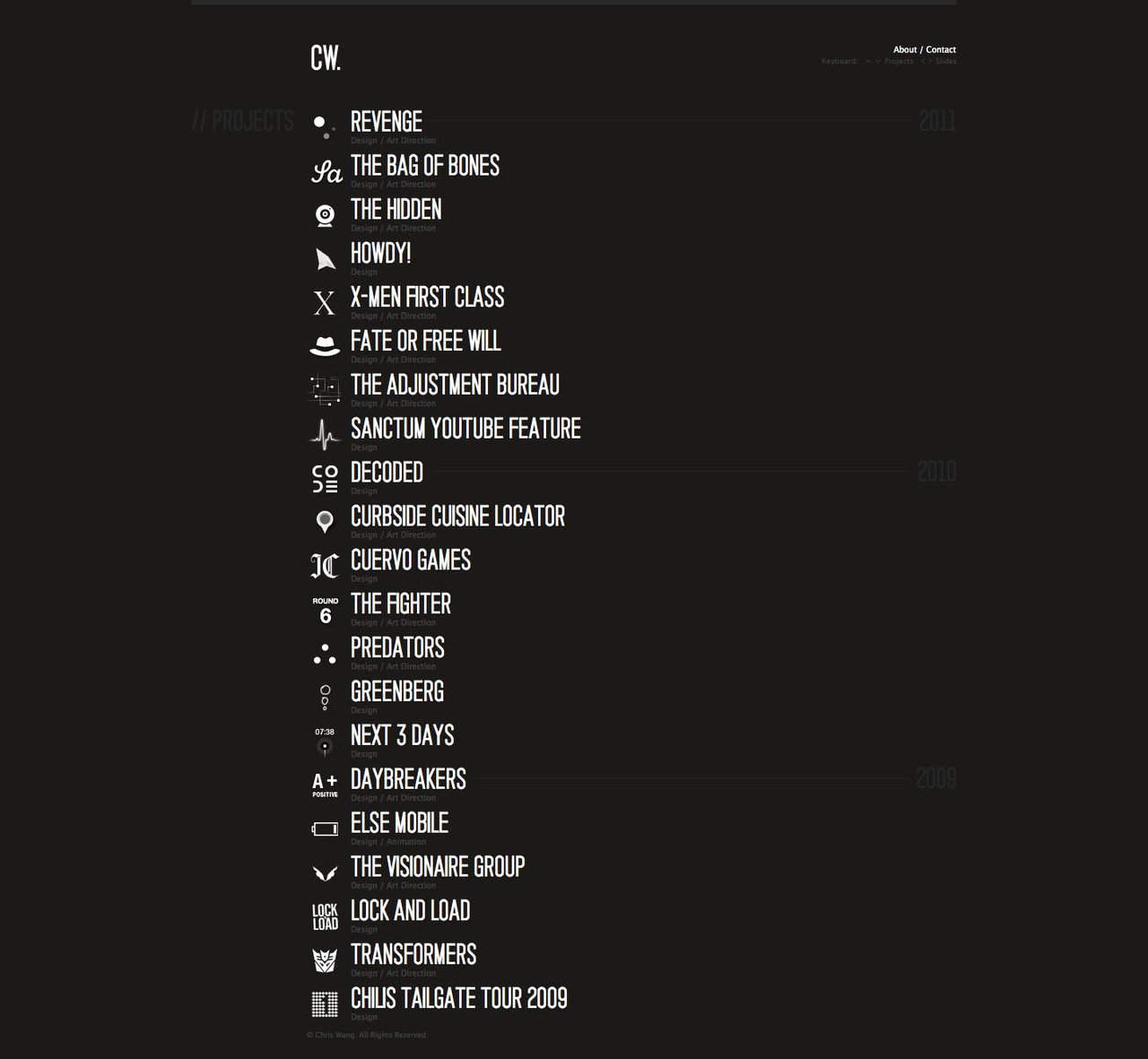
Task: Select the Revenge circles icon
Action: [325, 126]
